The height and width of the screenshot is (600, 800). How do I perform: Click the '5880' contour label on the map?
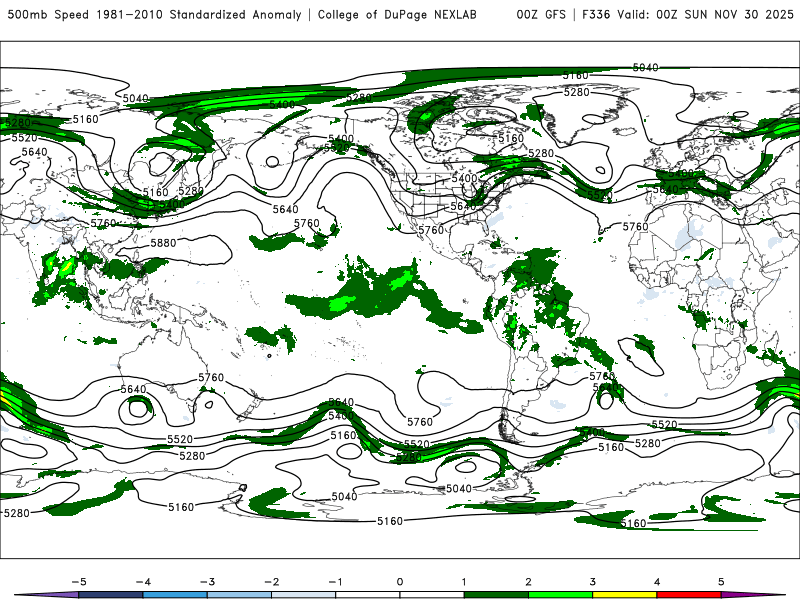tap(163, 243)
